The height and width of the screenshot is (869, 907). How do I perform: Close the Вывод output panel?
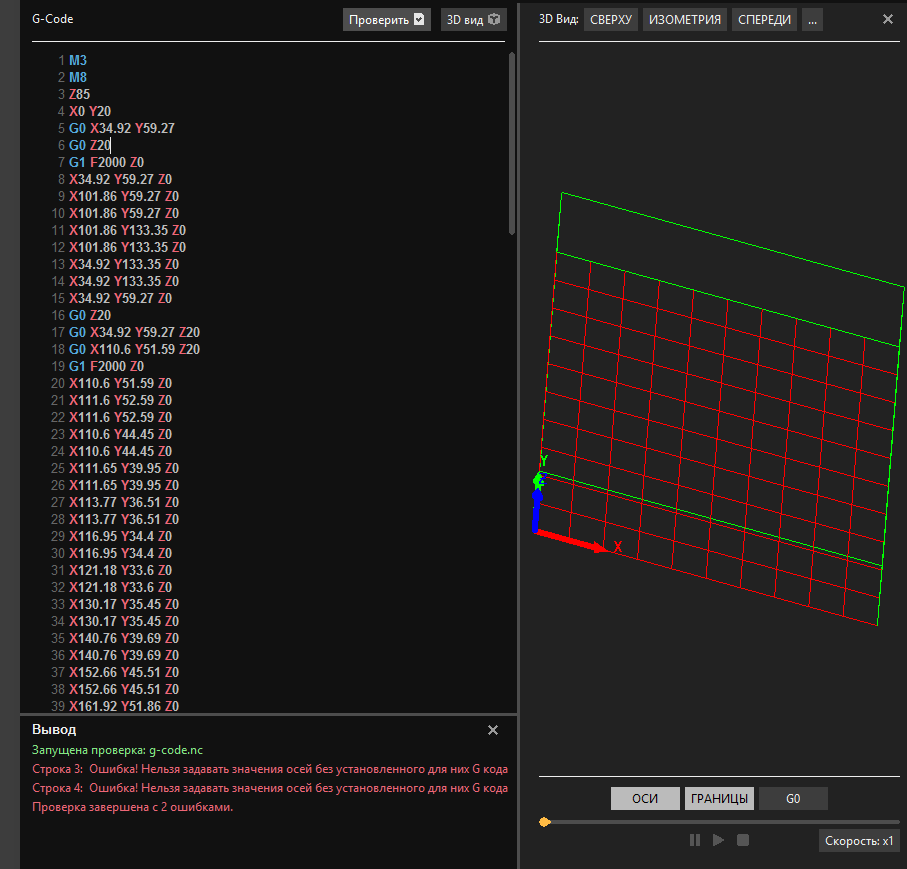point(493,730)
